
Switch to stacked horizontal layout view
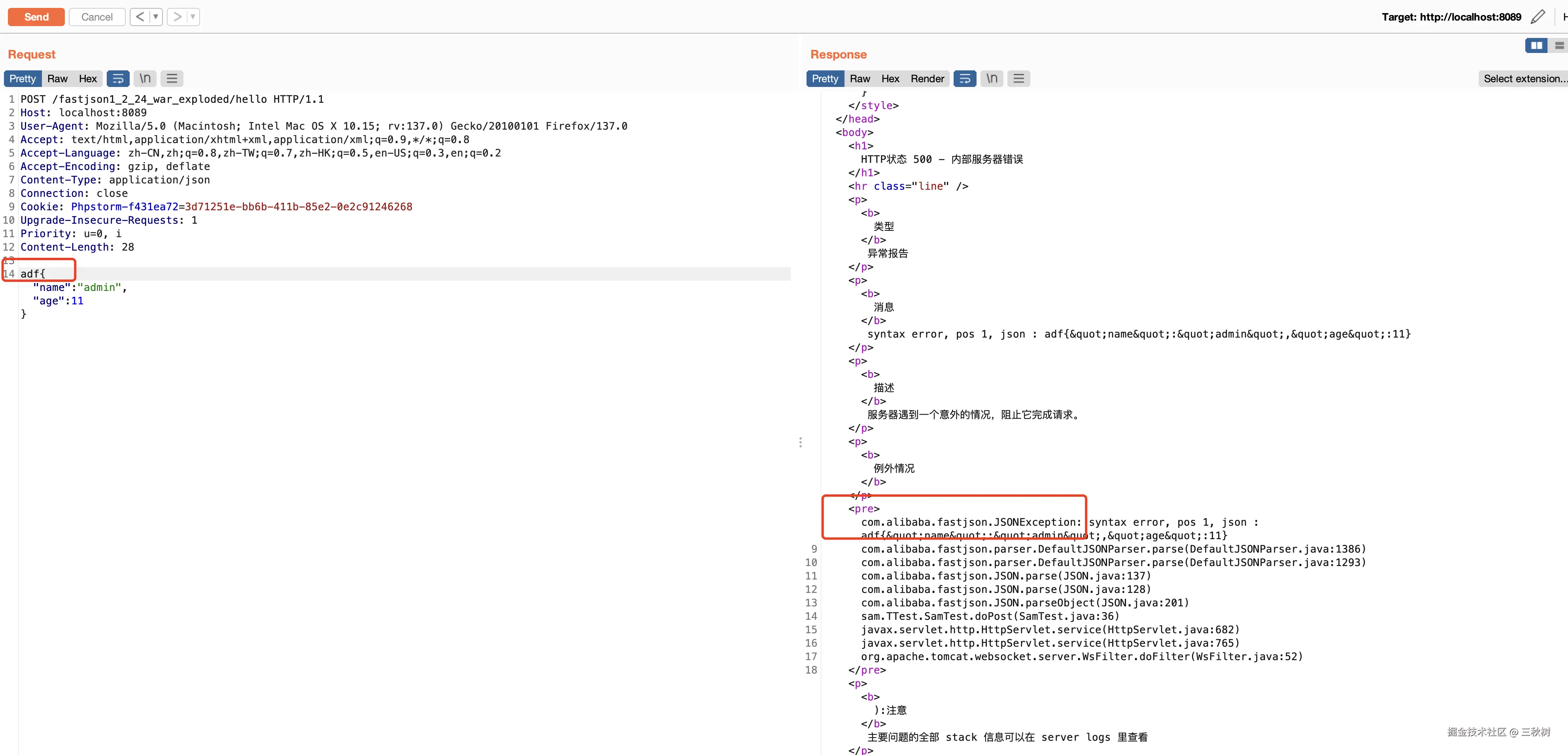pyautogui.click(x=1559, y=45)
